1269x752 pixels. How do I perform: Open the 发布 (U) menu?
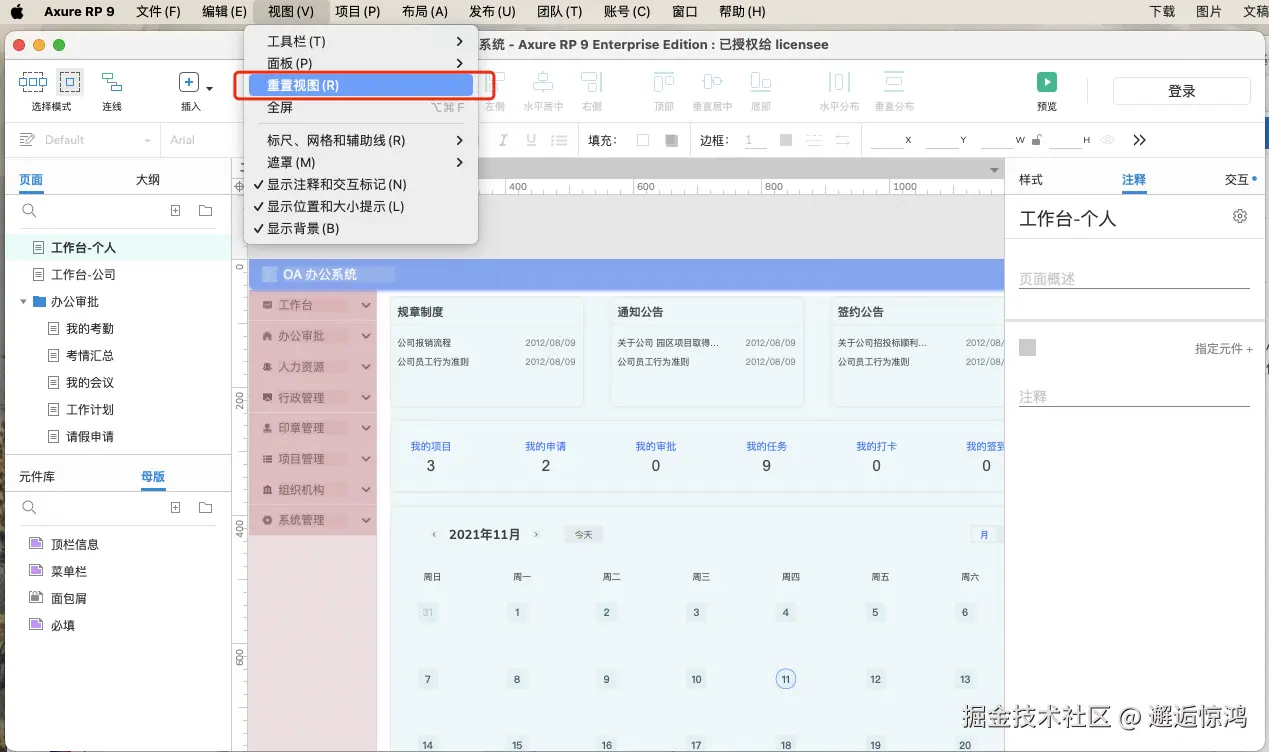(x=492, y=12)
